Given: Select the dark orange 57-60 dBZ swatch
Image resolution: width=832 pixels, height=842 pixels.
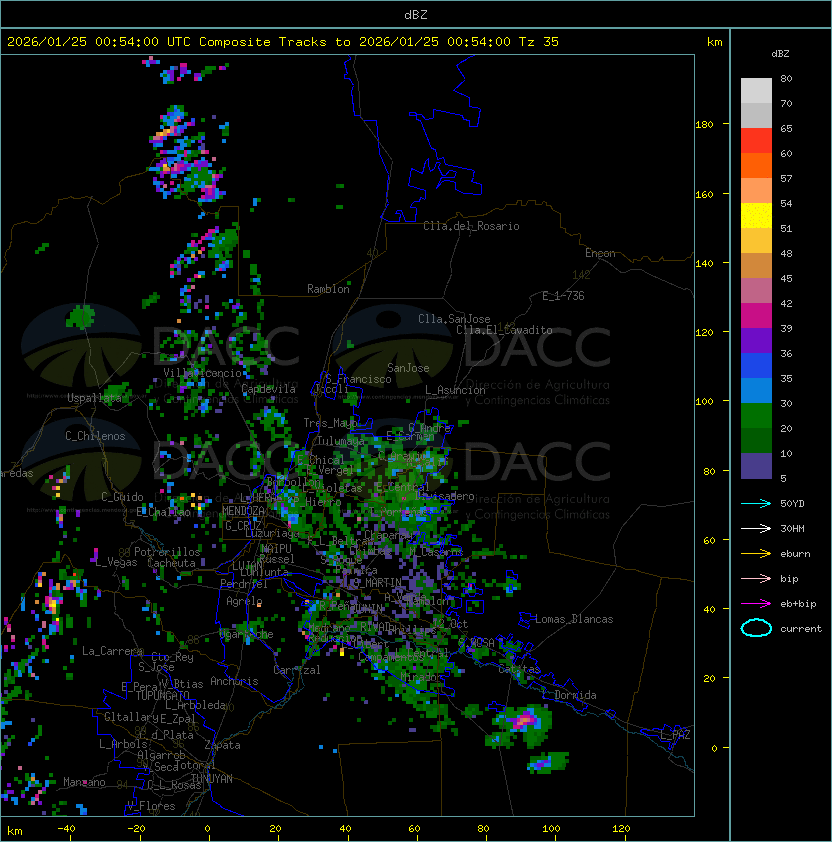Looking at the screenshot, I should 756,166.
